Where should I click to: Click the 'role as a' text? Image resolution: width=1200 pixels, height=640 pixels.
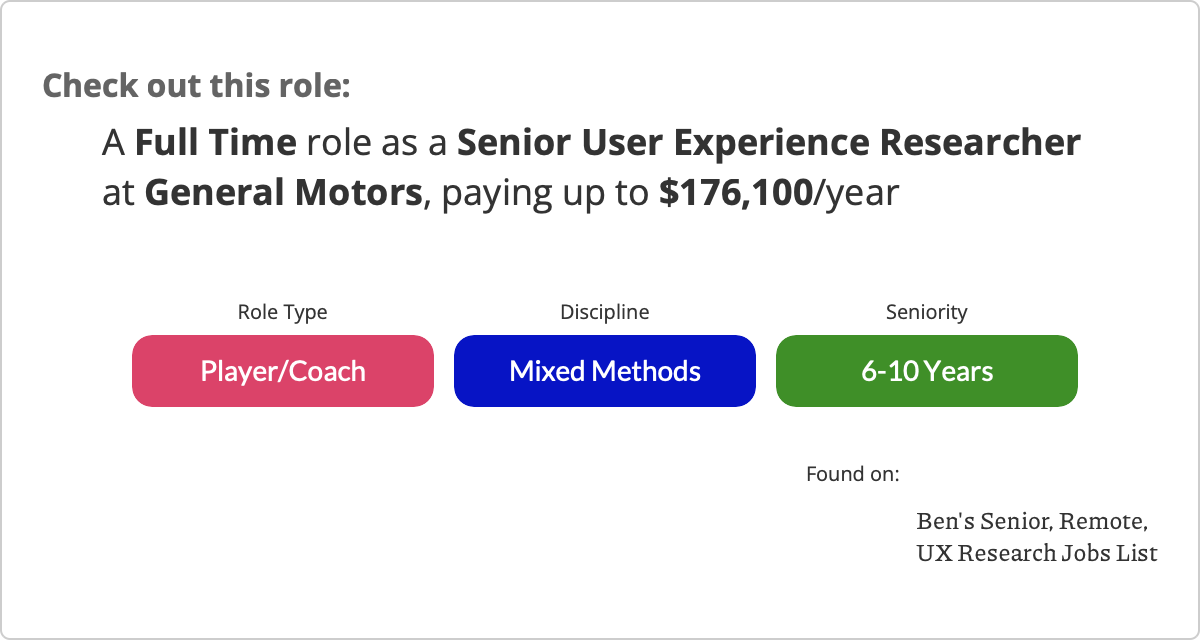tap(377, 143)
